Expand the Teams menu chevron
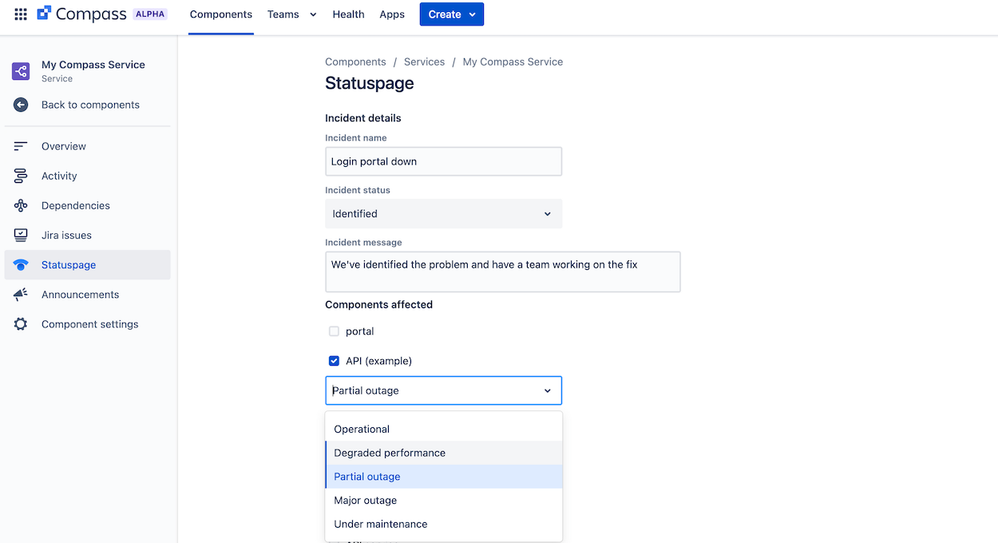Screen dimensions: 998x543 pyautogui.click(x=313, y=15)
